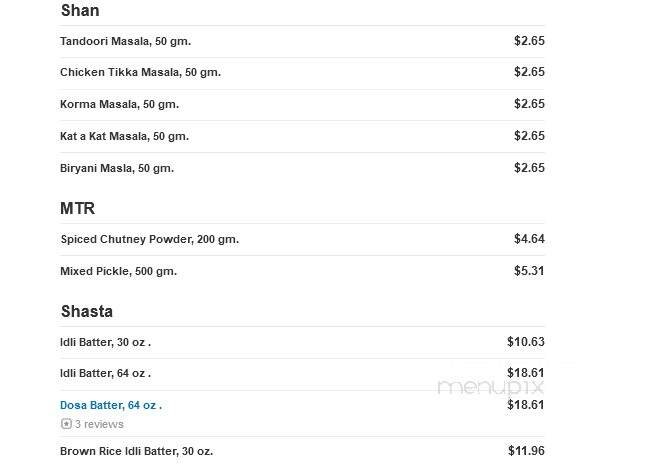Select Tandoori Masala, 50 gm. item
Screen dimensions: 670x470
tap(125, 41)
